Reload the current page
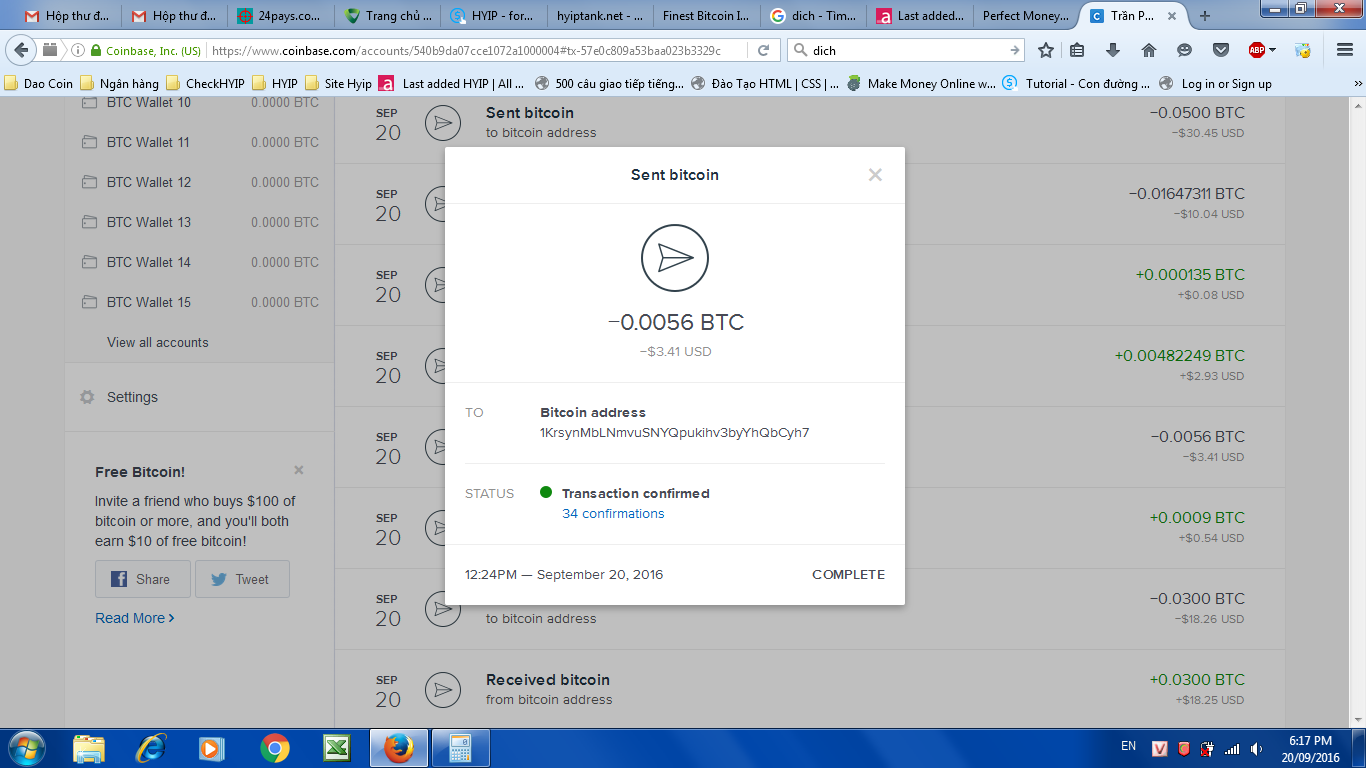This screenshot has height=768, width=1366. [764, 50]
